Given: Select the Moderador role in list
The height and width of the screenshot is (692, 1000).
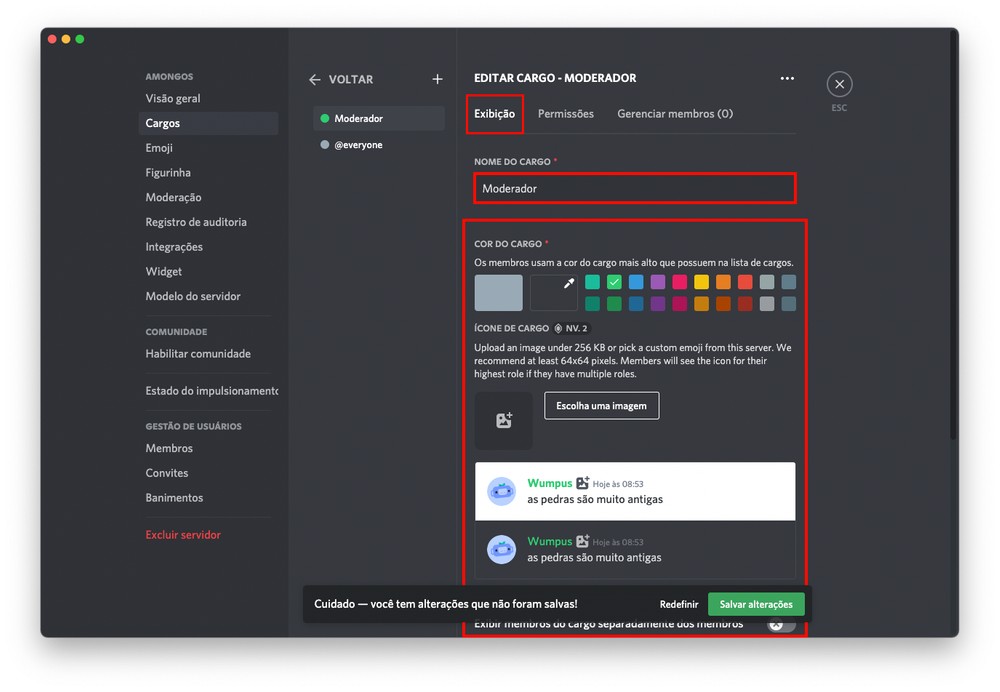Looking at the screenshot, I should (x=379, y=119).
